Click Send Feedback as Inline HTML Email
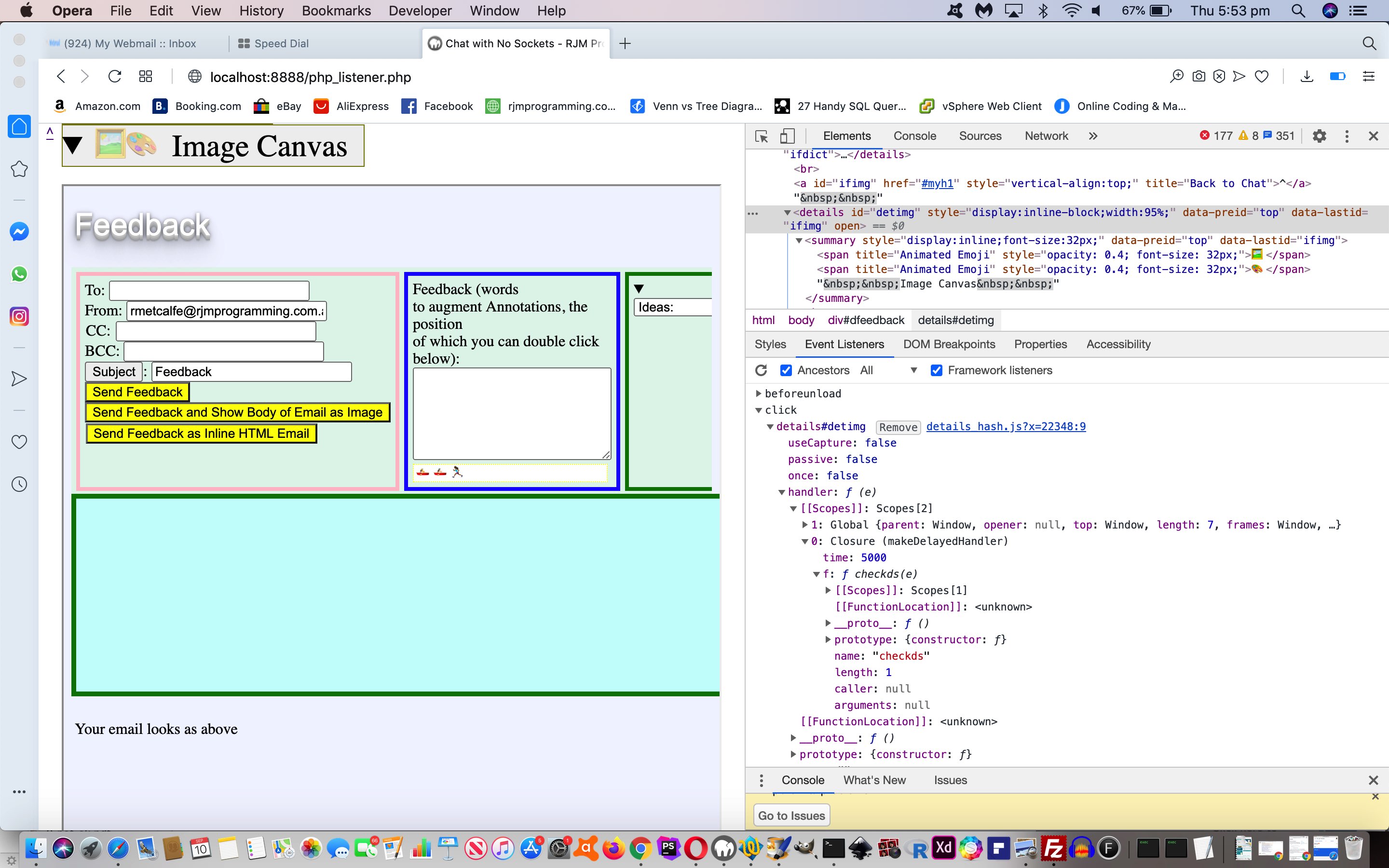Image resolution: width=1389 pixels, height=868 pixels. coord(200,433)
